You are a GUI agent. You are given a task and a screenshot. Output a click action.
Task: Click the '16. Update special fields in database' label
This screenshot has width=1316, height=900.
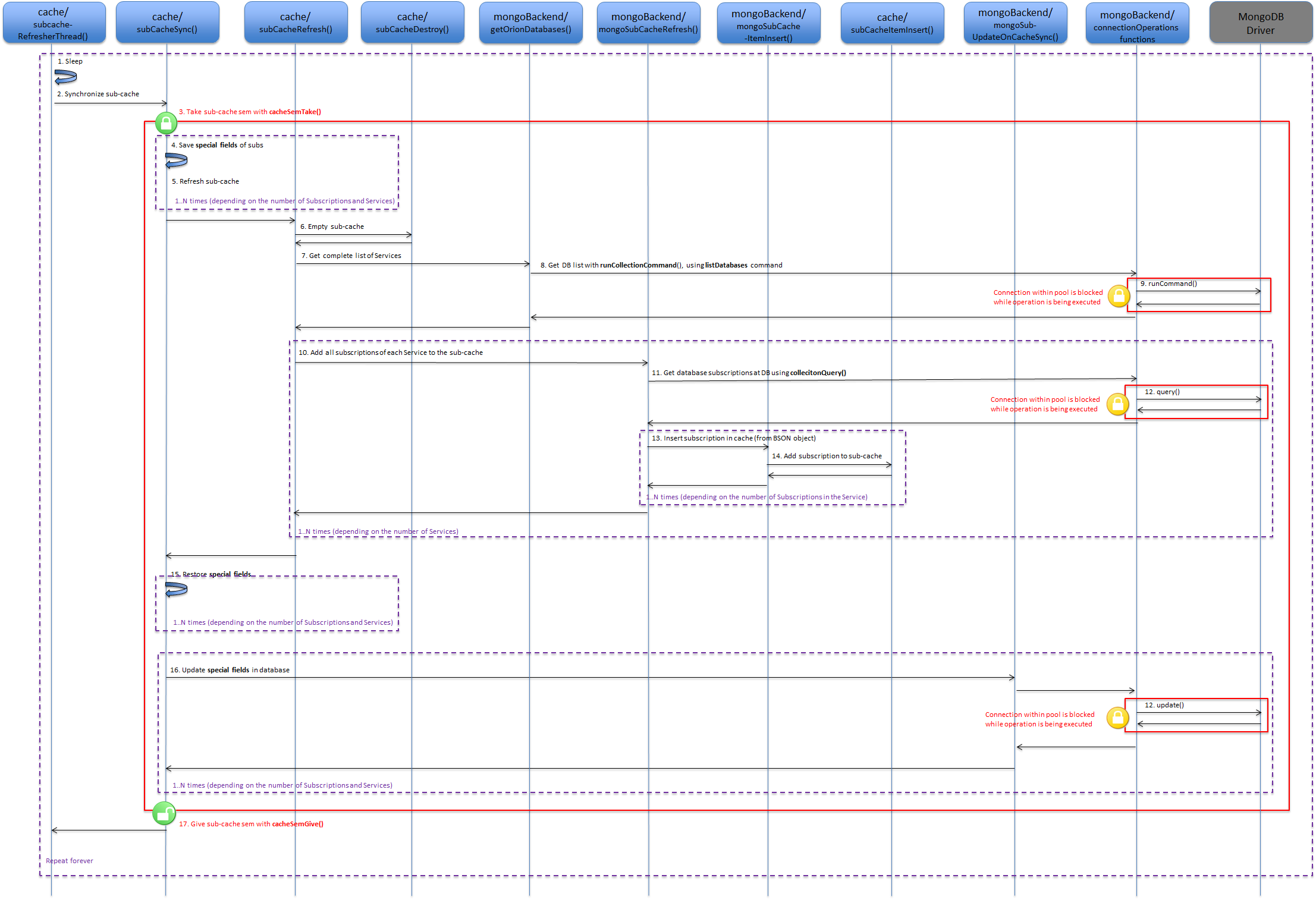click(x=230, y=670)
